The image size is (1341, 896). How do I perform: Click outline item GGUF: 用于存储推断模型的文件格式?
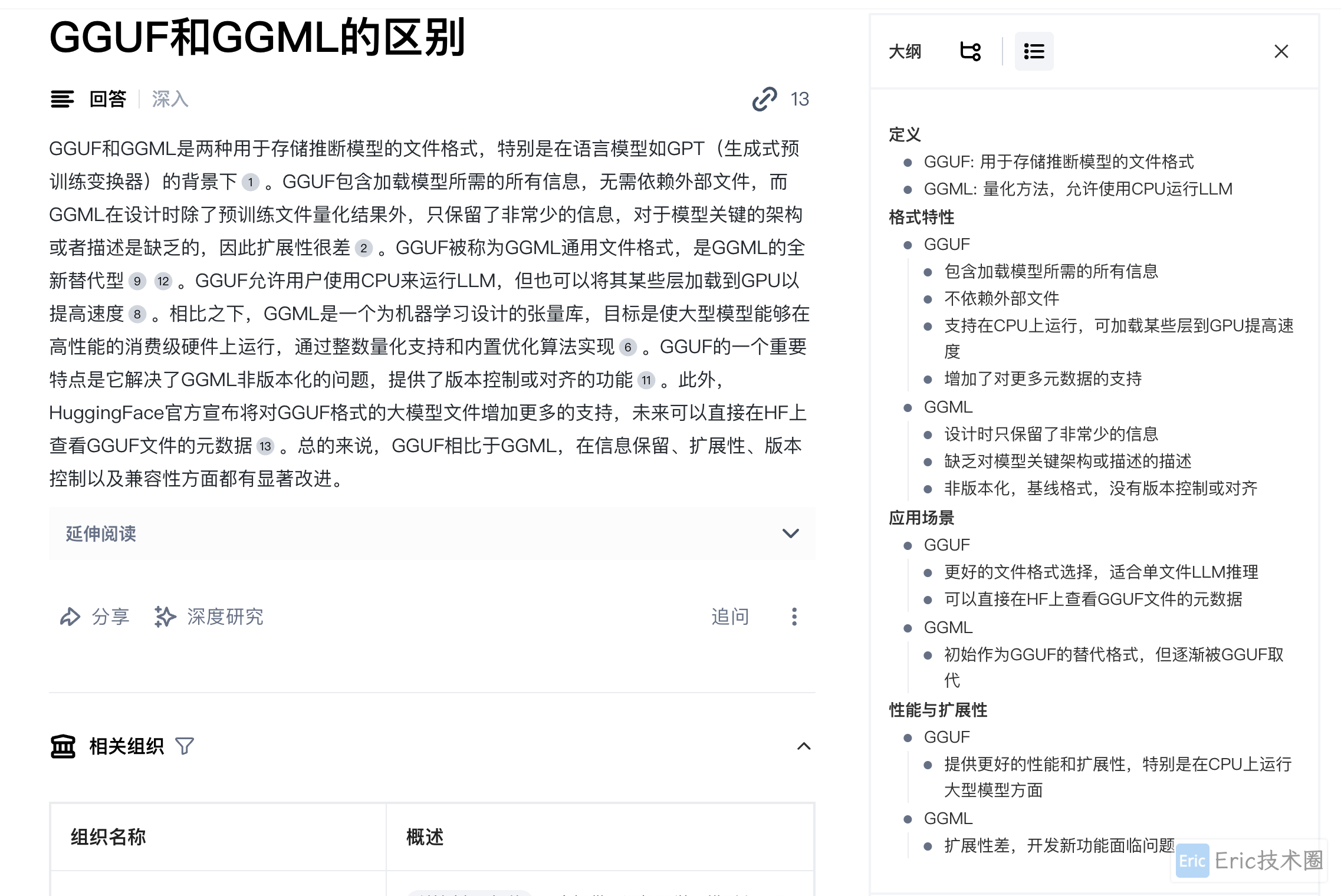(1059, 162)
